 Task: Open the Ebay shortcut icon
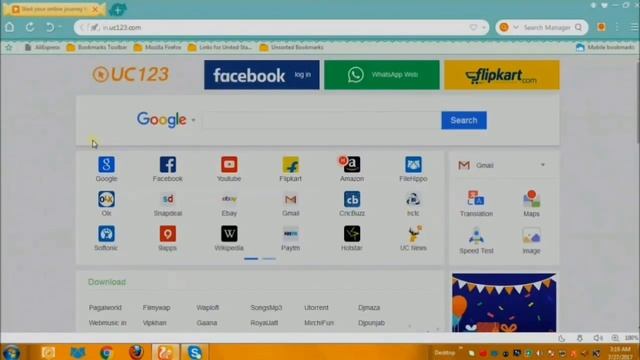229,199
